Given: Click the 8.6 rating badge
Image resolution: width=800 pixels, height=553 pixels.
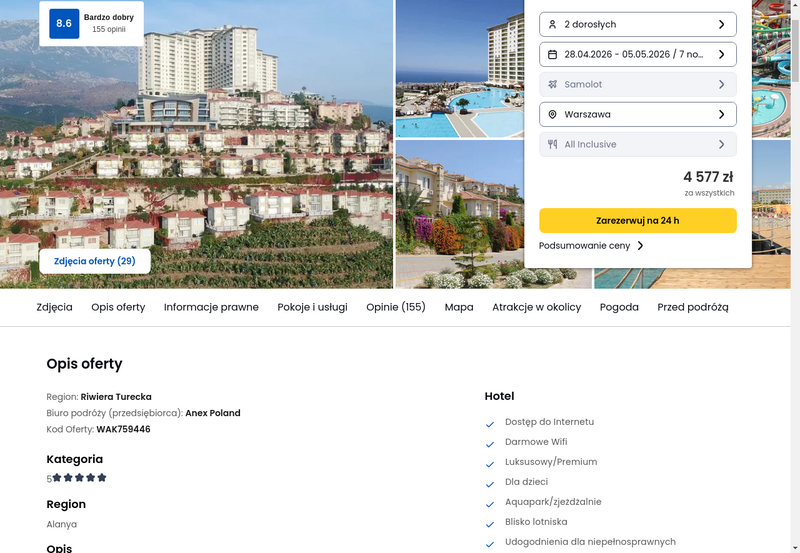Looking at the screenshot, I should coord(64,23).
